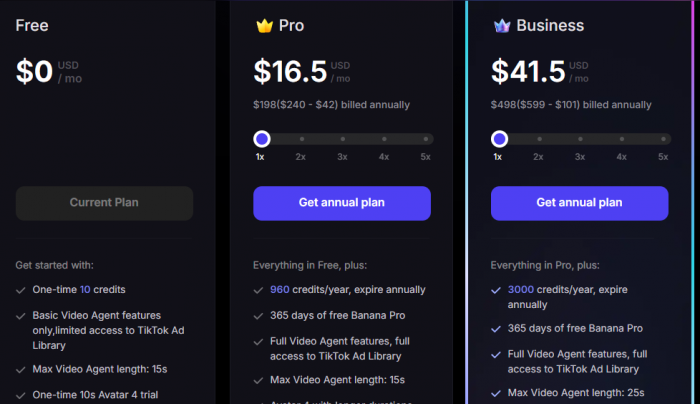
Task: Click the Business slider handle at 1x
Action: [x=498, y=139]
